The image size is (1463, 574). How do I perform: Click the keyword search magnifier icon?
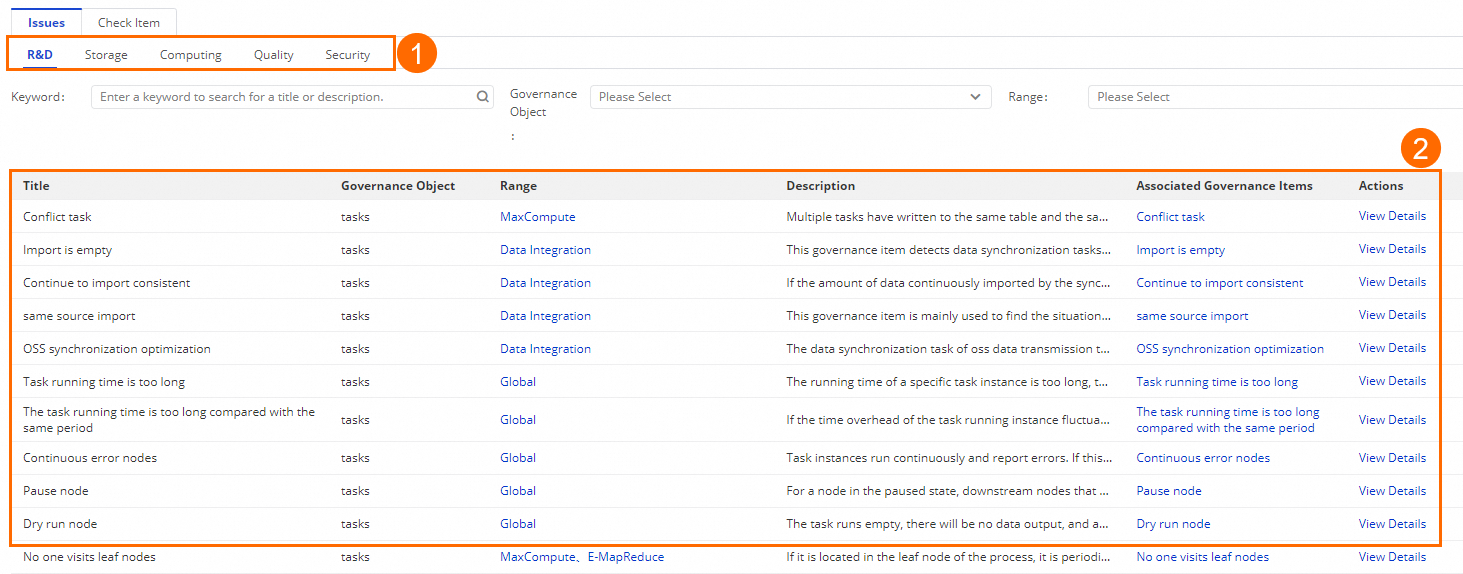point(483,97)
